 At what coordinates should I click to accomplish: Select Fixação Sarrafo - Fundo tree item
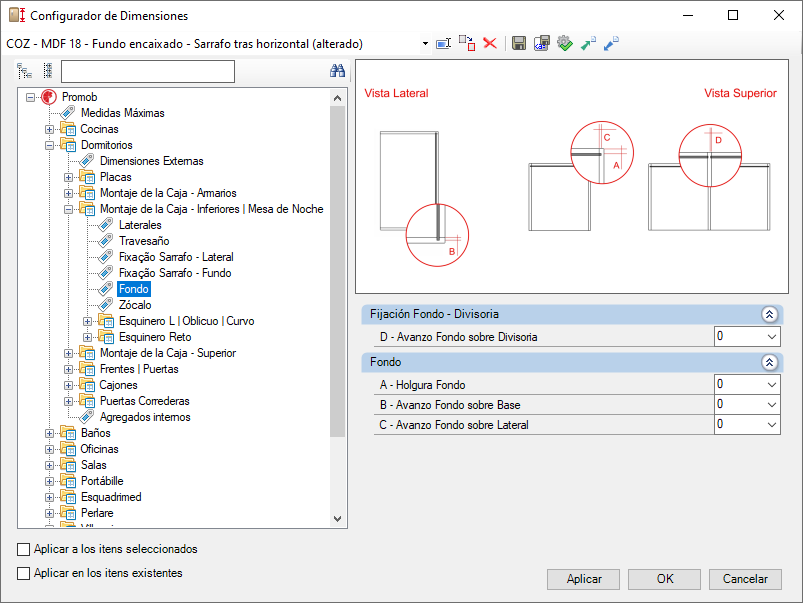(175, 273)
